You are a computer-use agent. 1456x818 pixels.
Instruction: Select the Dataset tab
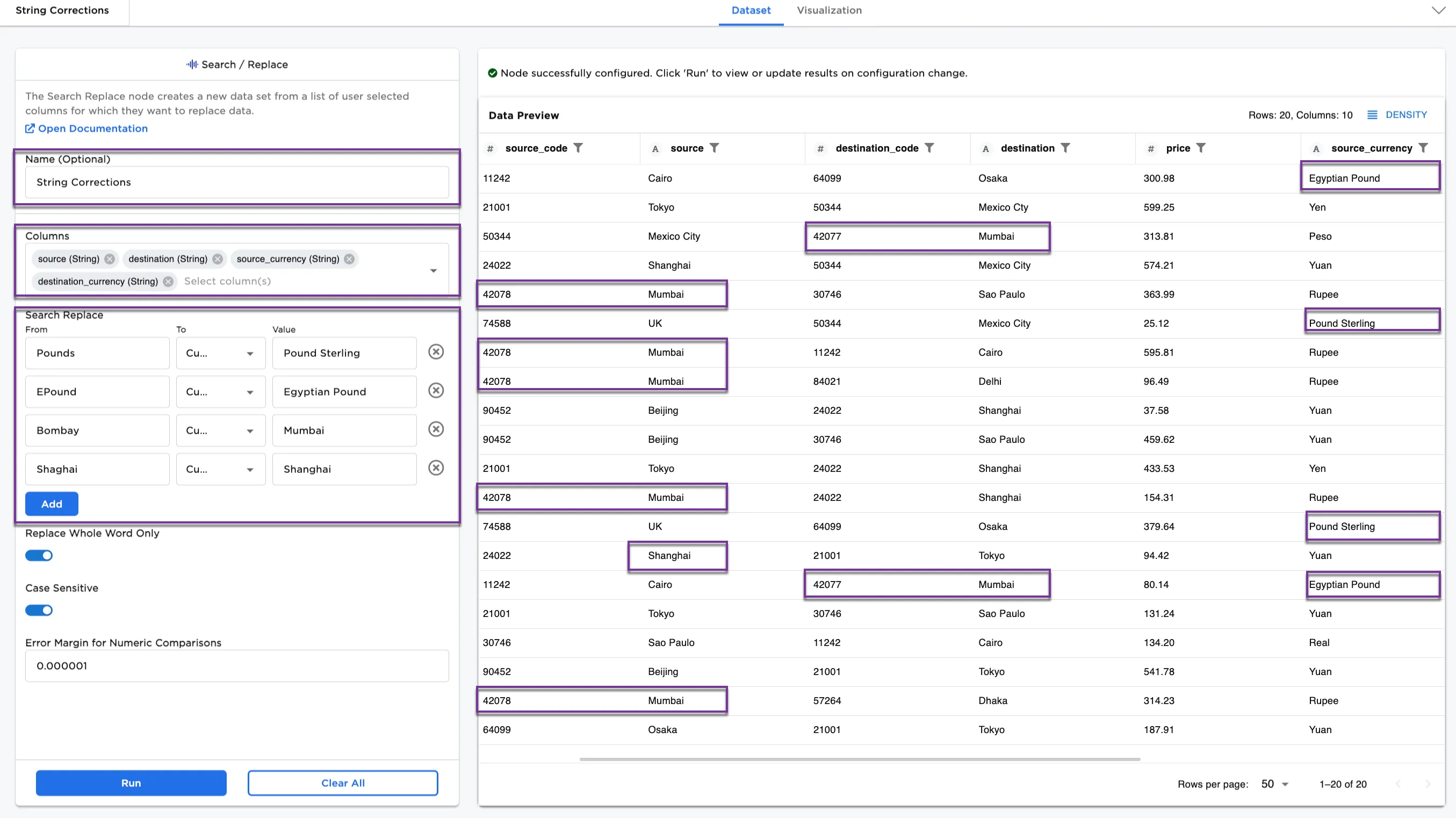[x=750, y=10]
